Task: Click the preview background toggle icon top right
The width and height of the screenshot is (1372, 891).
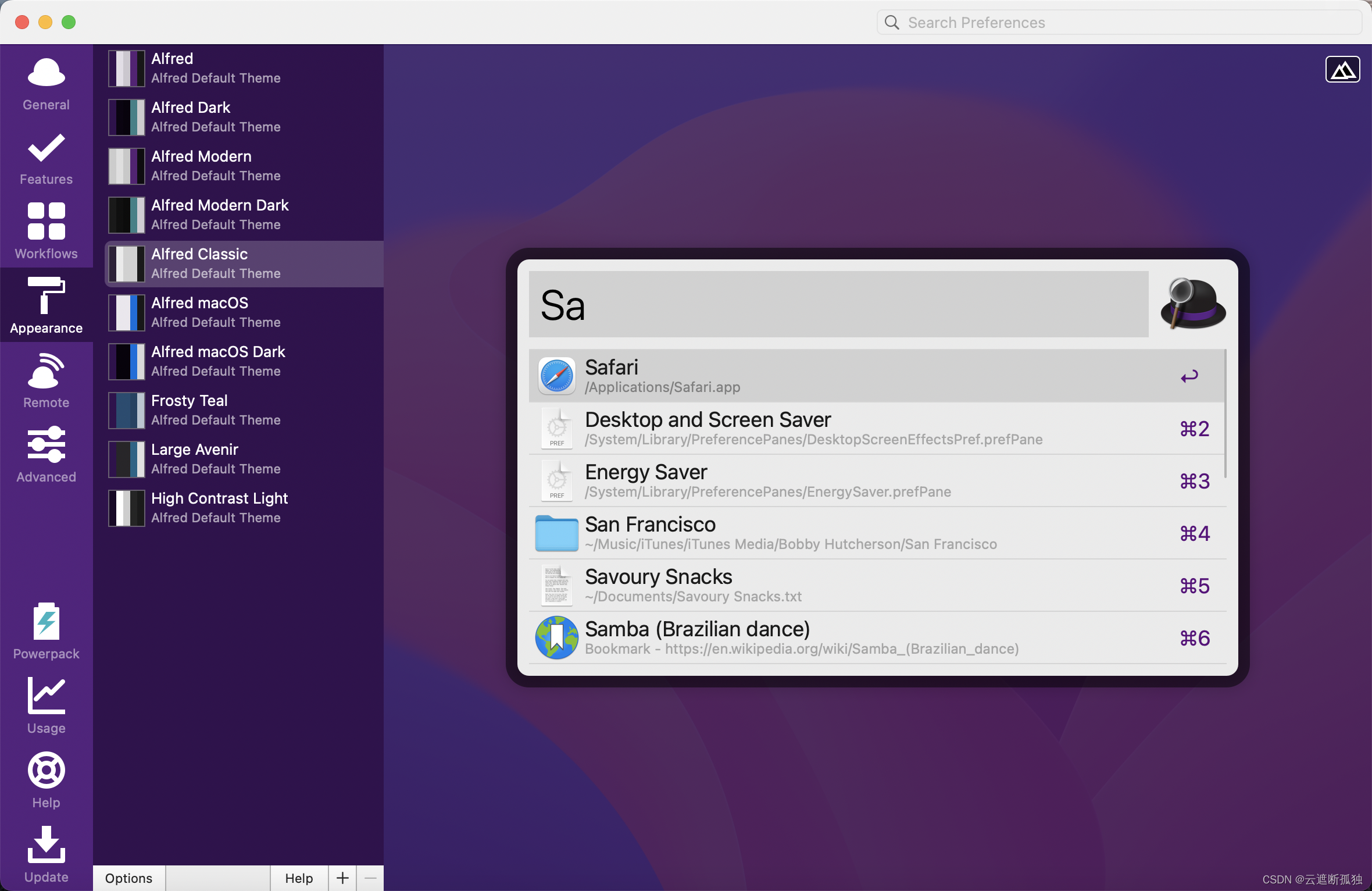Action: pyautogui.click(x=1342, y=70)
